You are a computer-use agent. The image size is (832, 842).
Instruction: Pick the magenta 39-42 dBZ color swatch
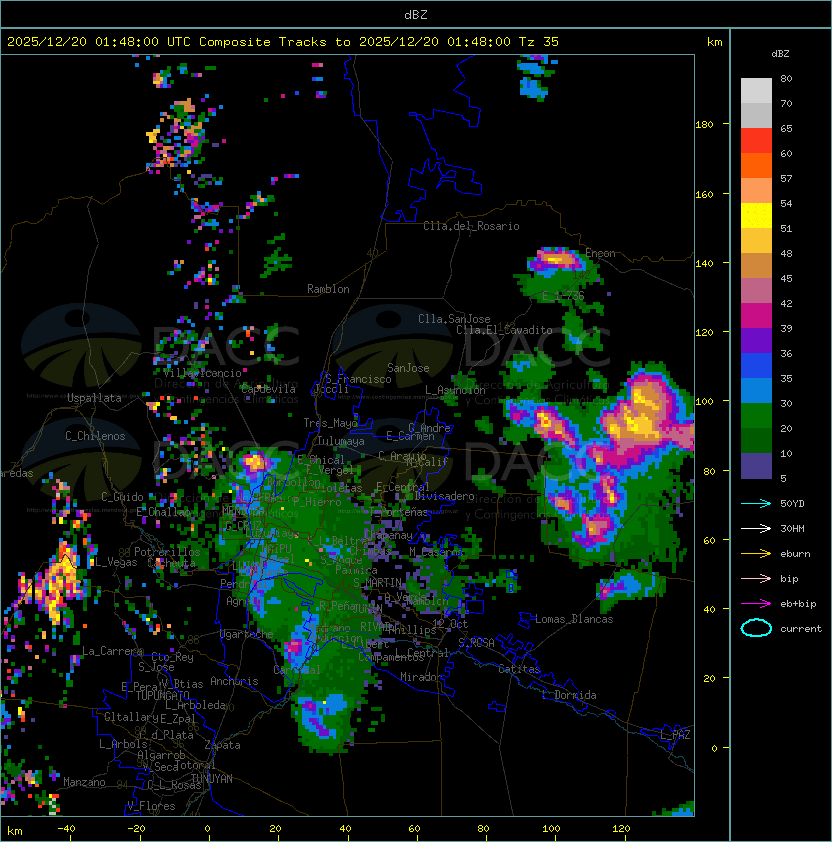pos(756,316)
